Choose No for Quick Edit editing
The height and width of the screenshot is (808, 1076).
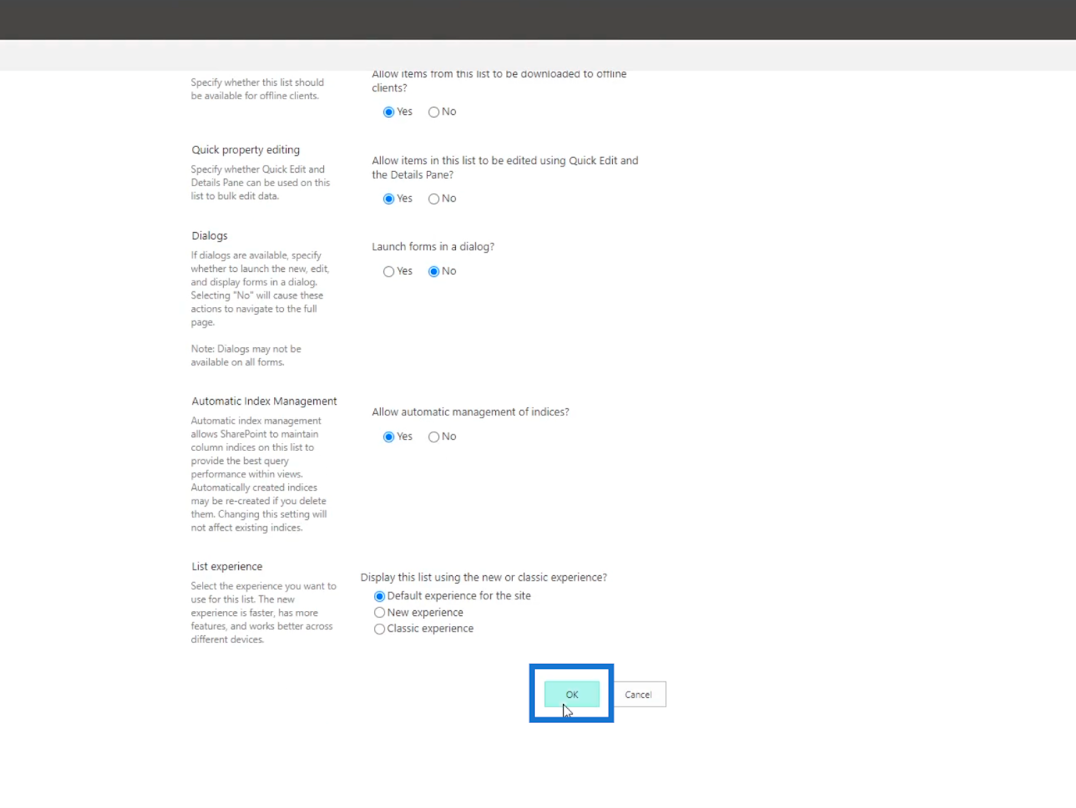click(x=434, y=199)
